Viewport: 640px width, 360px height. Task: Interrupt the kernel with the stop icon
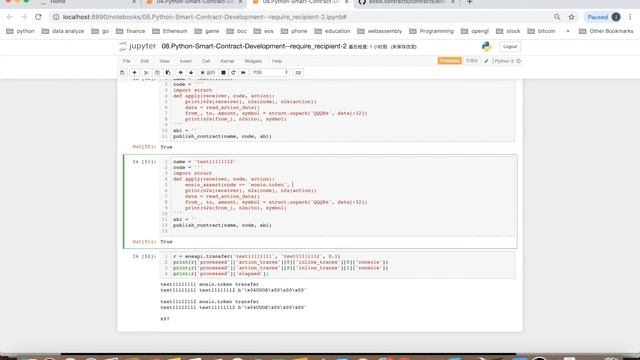tap(223, 73)
